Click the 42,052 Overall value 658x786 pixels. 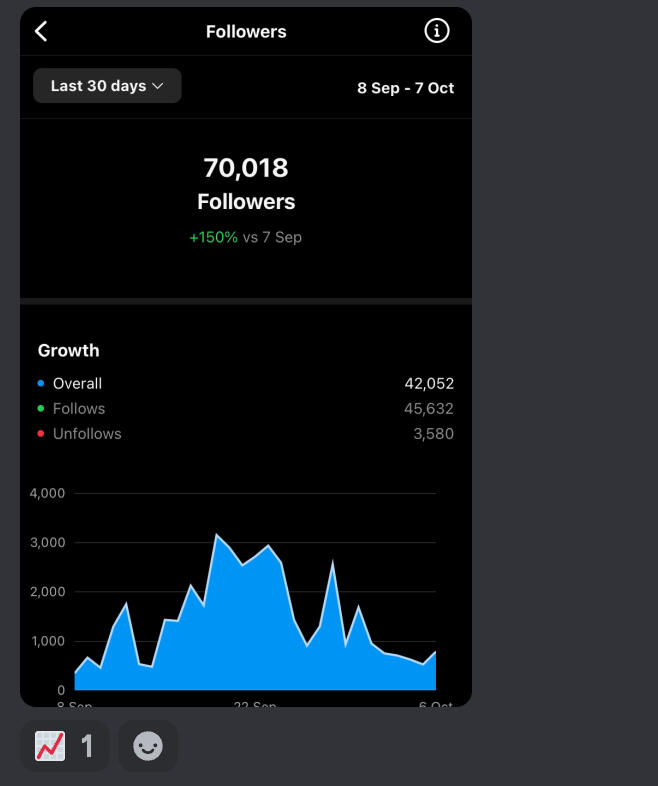click(429, 383)
